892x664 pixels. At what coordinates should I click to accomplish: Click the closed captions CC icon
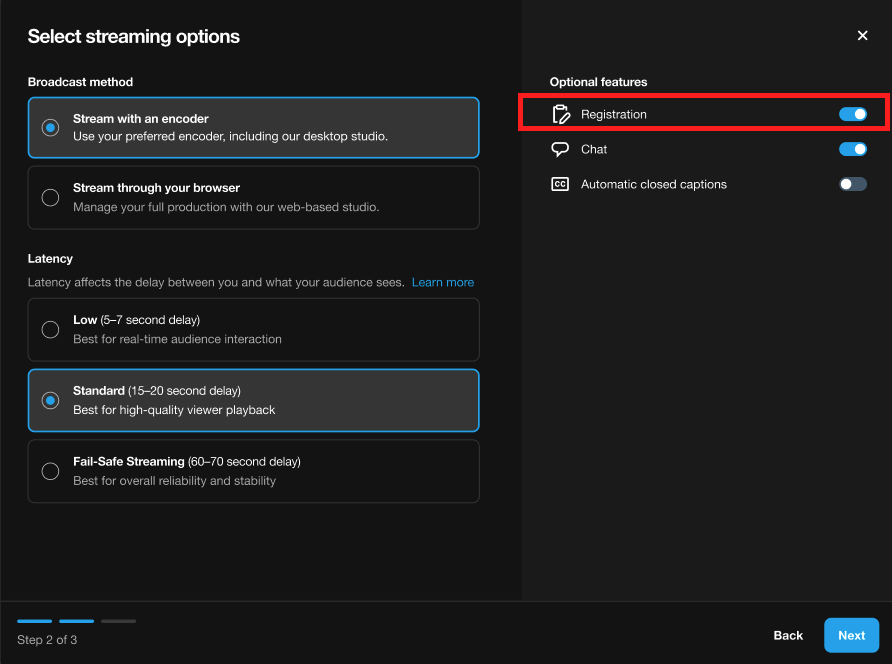[x=560, y=184]
